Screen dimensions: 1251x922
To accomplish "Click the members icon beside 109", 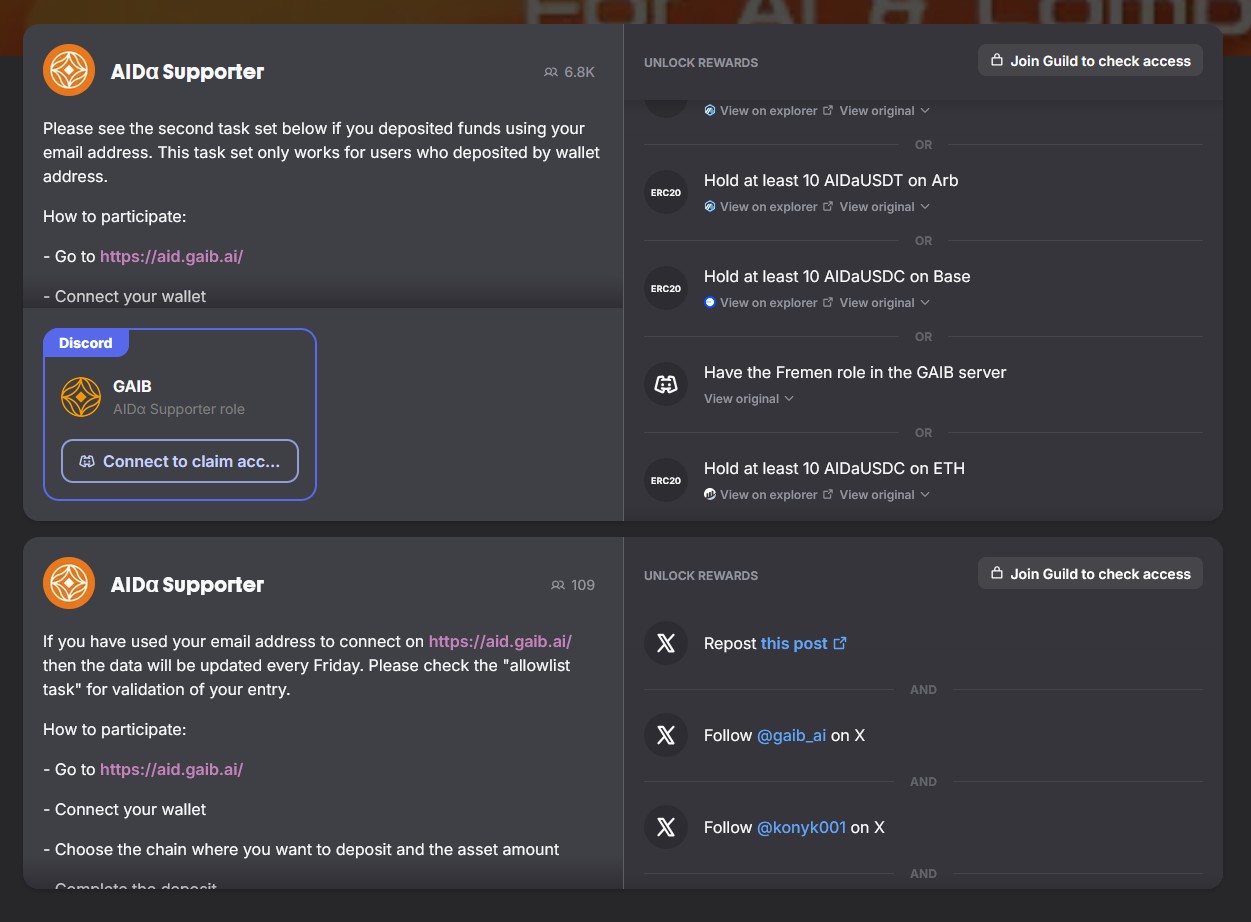I will (x=557, y=585).
